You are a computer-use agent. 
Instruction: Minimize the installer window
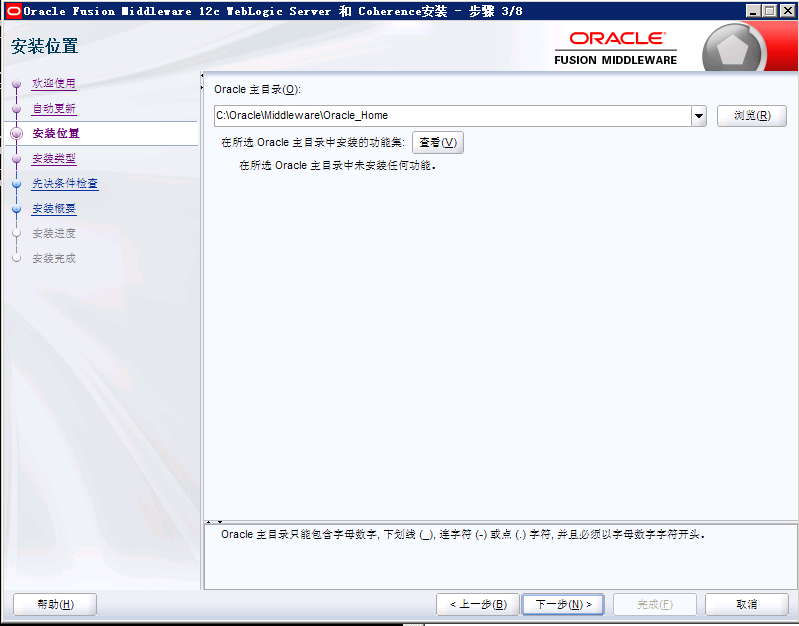click(x=753, y=11)
